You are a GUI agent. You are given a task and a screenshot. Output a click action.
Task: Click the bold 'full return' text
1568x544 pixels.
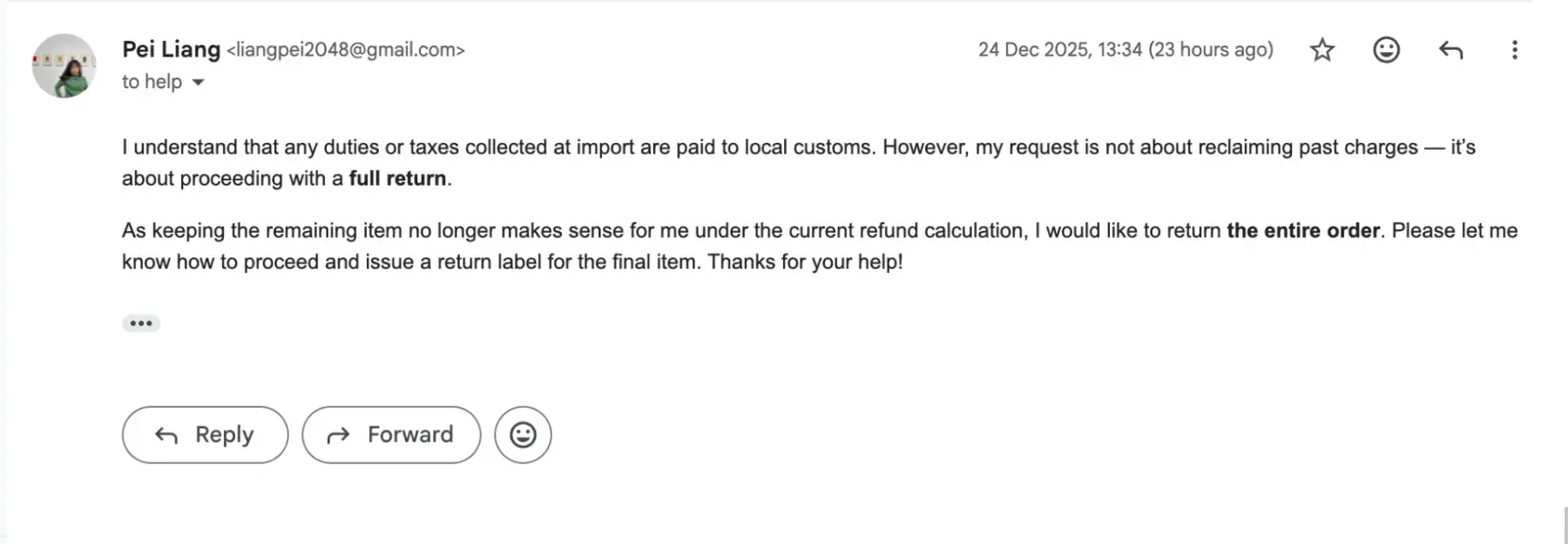pyautogui.click(x=397, y=178)
